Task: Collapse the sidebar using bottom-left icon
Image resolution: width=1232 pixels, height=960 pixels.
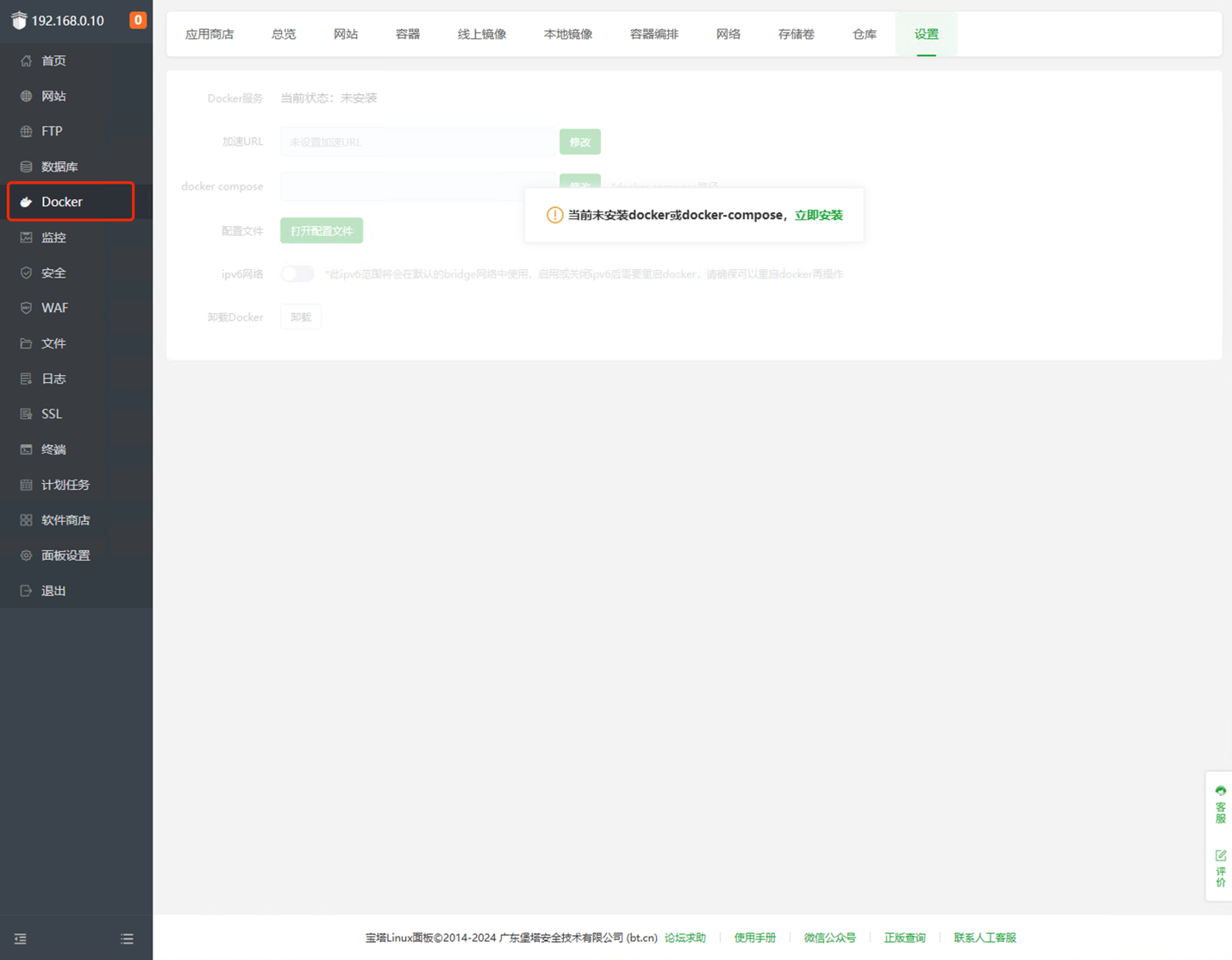Action: (21, 938)
